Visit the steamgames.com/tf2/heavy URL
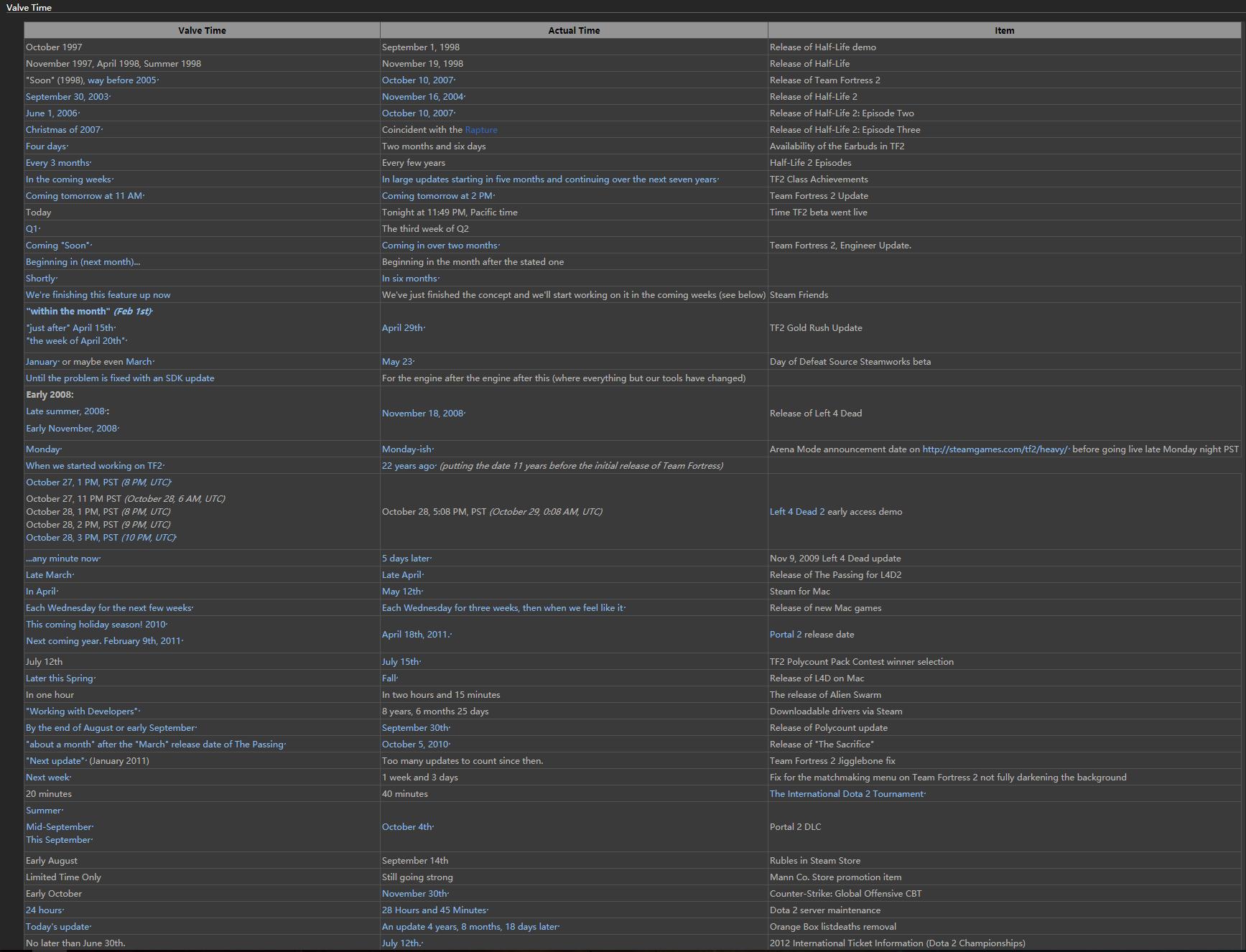The width and height of the screenshot is (1246, 952). click(995, 449)
